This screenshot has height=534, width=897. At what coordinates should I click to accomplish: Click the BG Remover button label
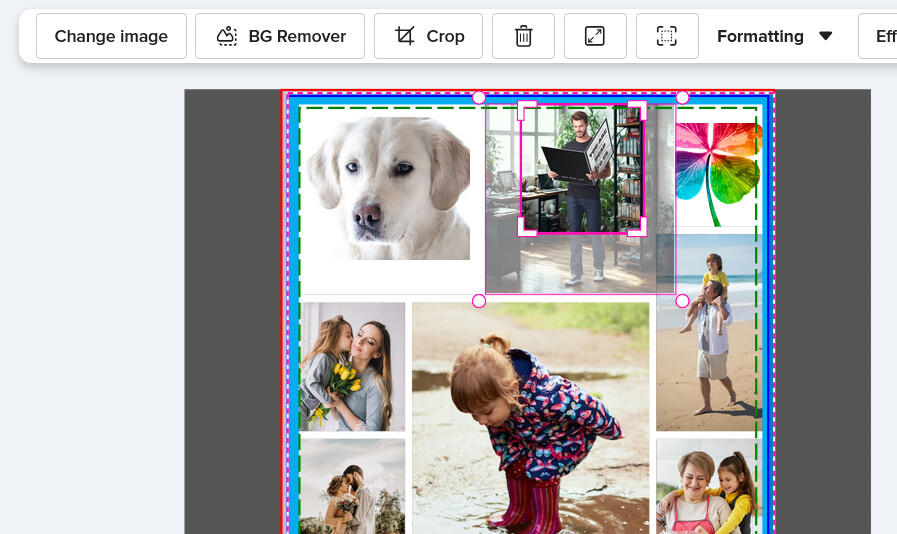click(297, 36)
